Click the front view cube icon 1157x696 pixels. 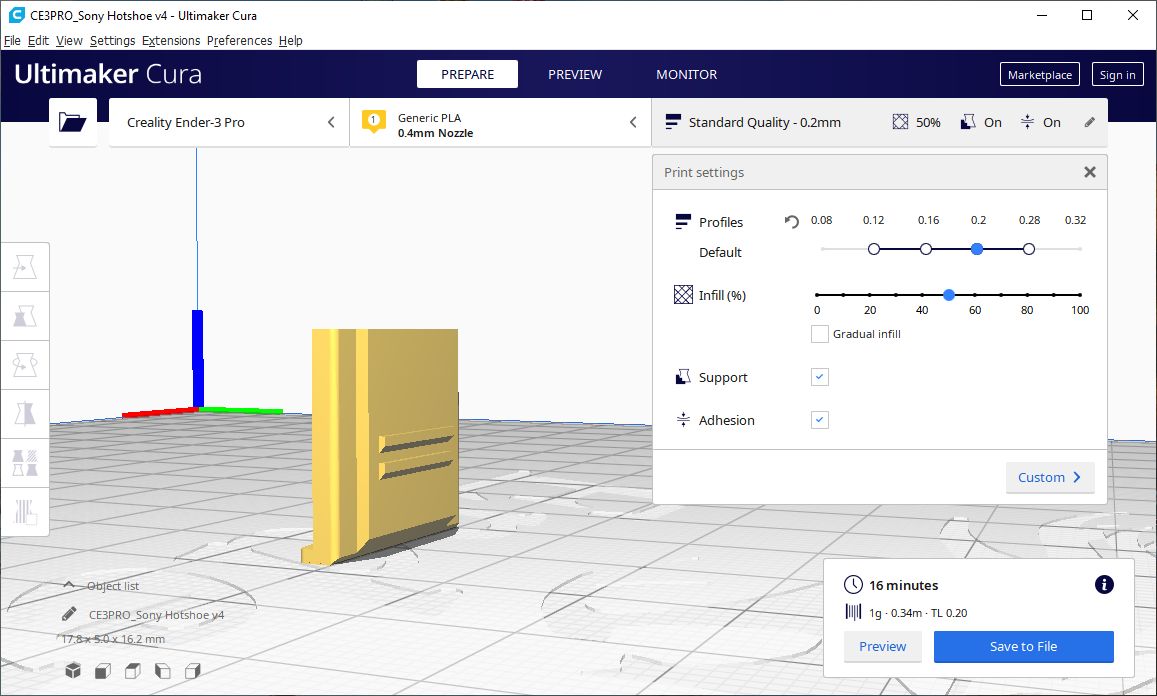coord(103,670)
